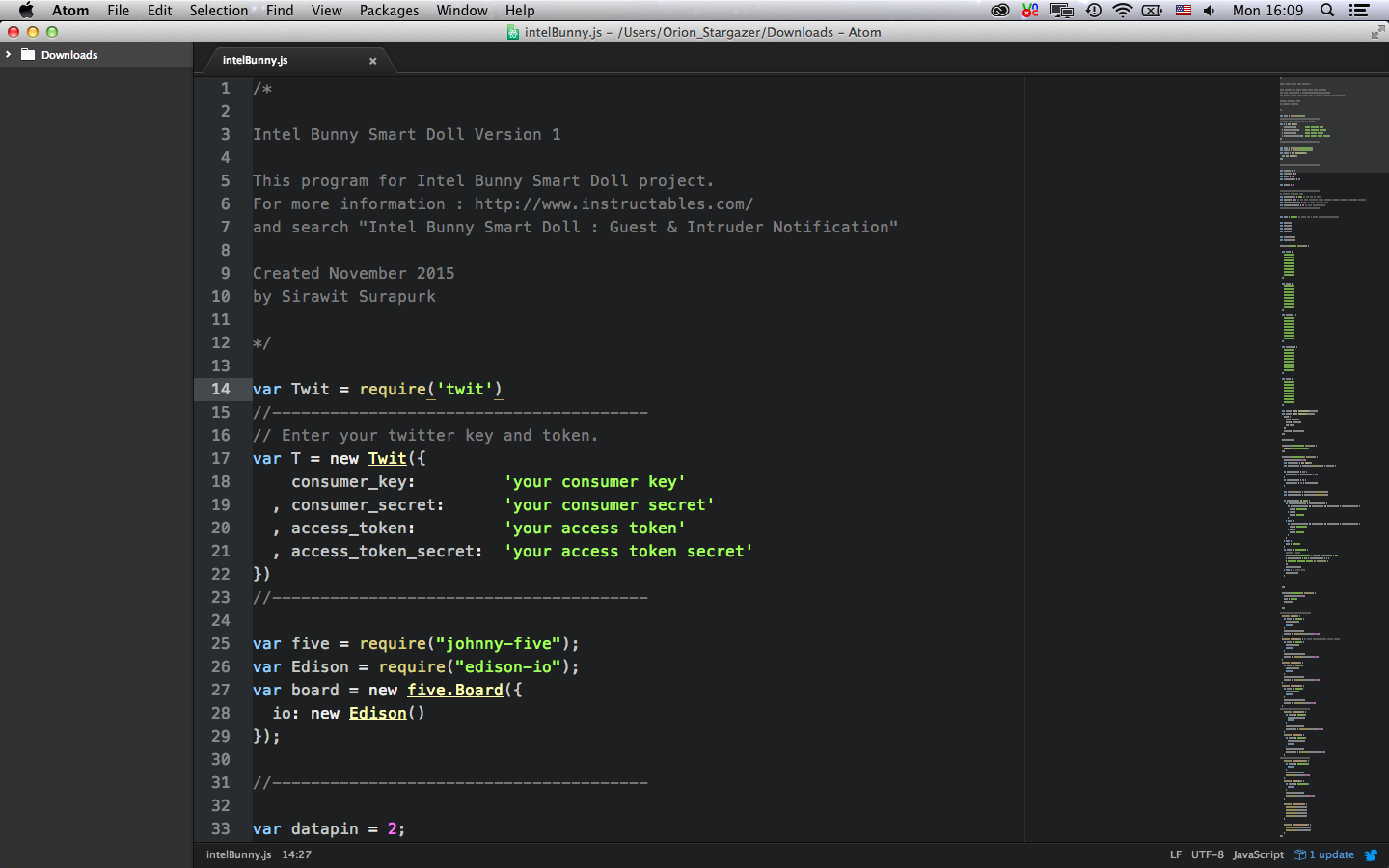Open Notification Center list icon
Screen dimensions: 1389x868
click(x=1359, y=11)
